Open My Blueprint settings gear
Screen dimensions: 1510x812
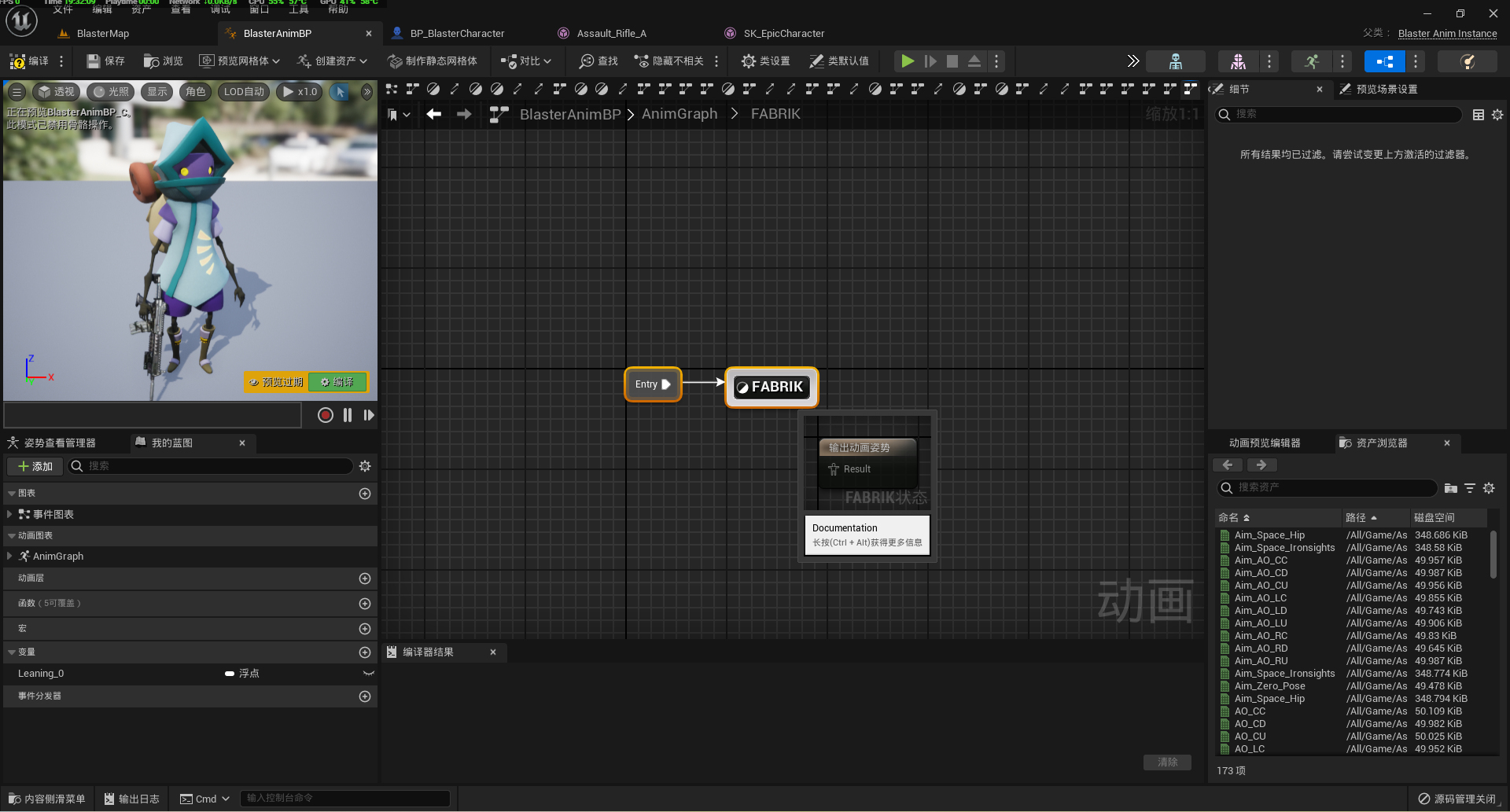pyautogui.click(x=365, y=466)
